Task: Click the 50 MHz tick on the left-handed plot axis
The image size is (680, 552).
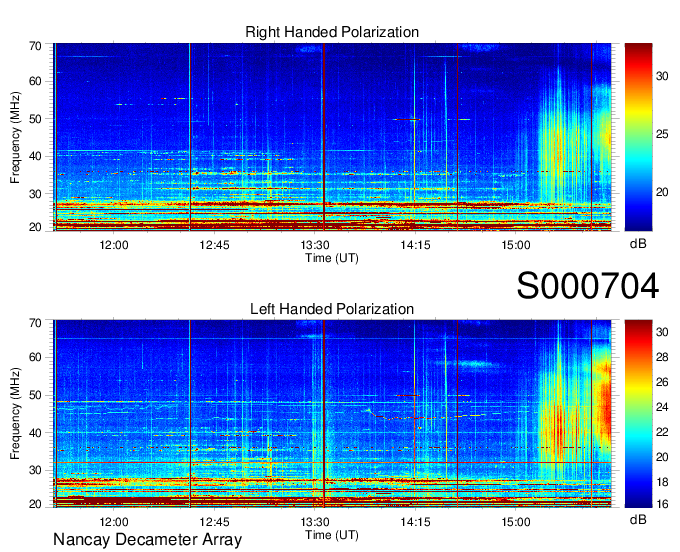Action: pyautogui.click(x=35, y=395)
